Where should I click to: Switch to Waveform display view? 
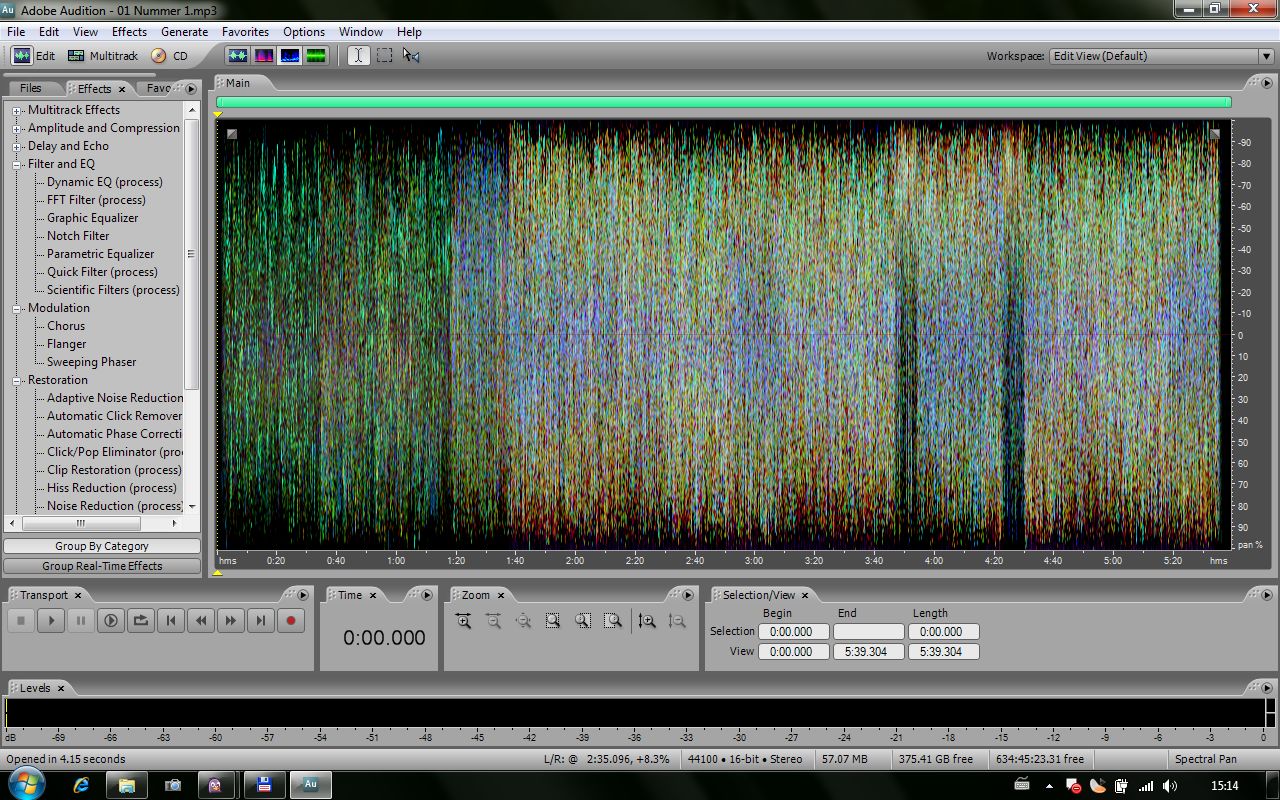(238, 56)
